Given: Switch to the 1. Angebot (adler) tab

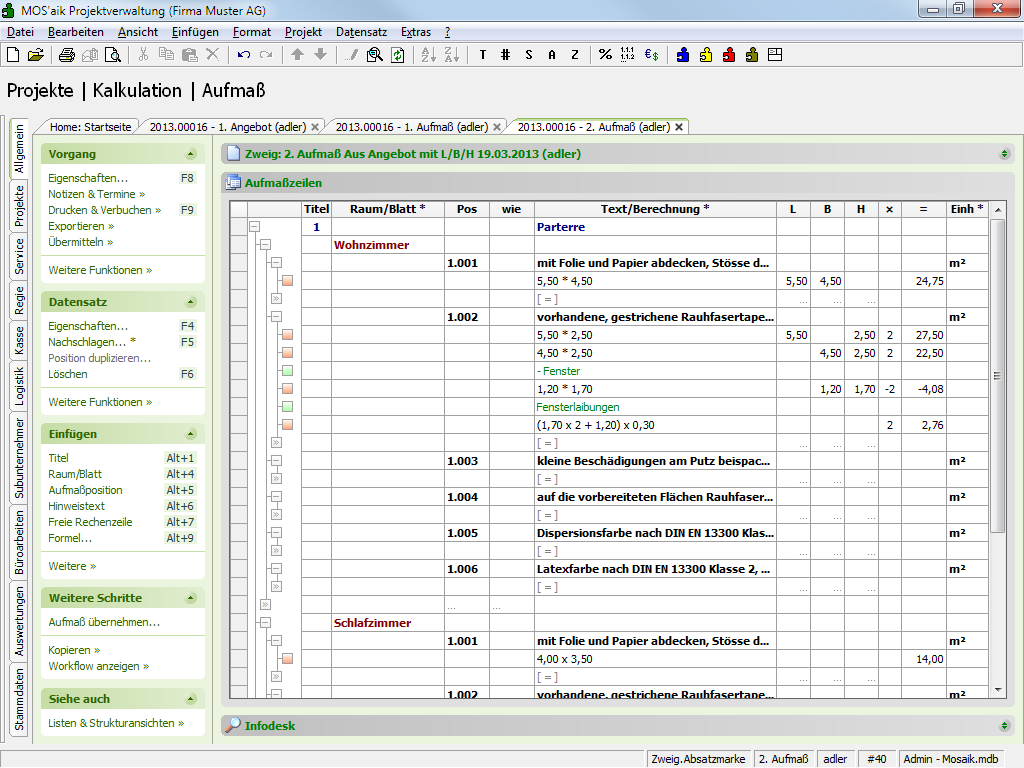Looking at the screenshot, I should [227, 127].
